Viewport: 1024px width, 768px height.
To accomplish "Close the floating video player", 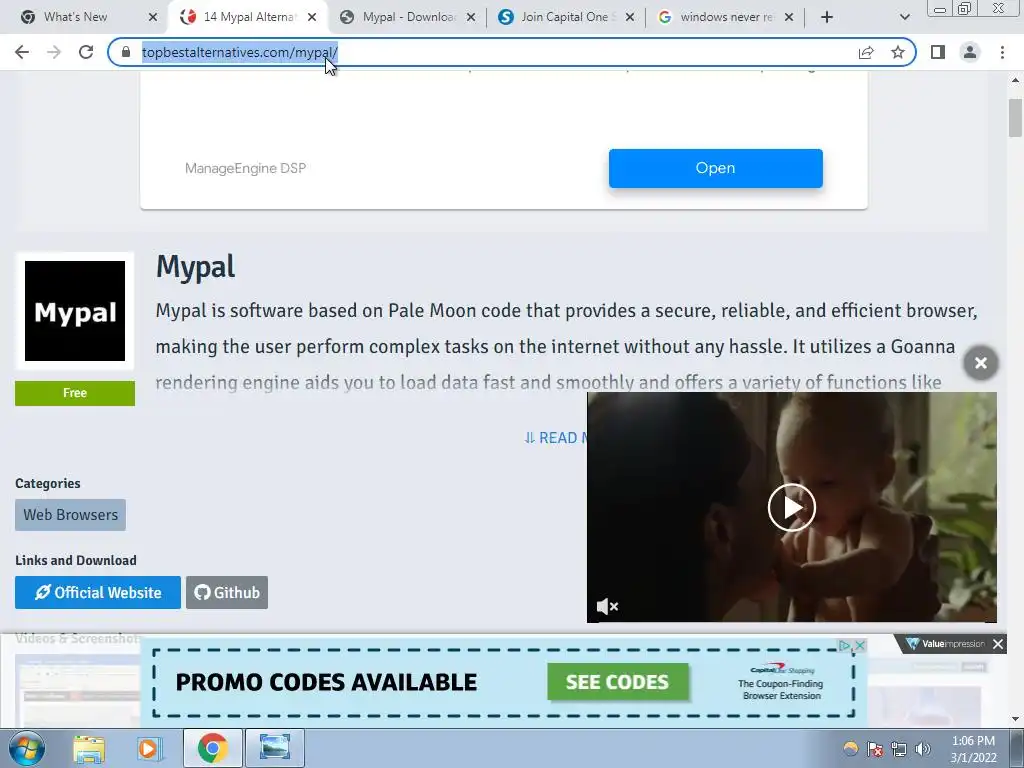I will click(x=981, y=363).
